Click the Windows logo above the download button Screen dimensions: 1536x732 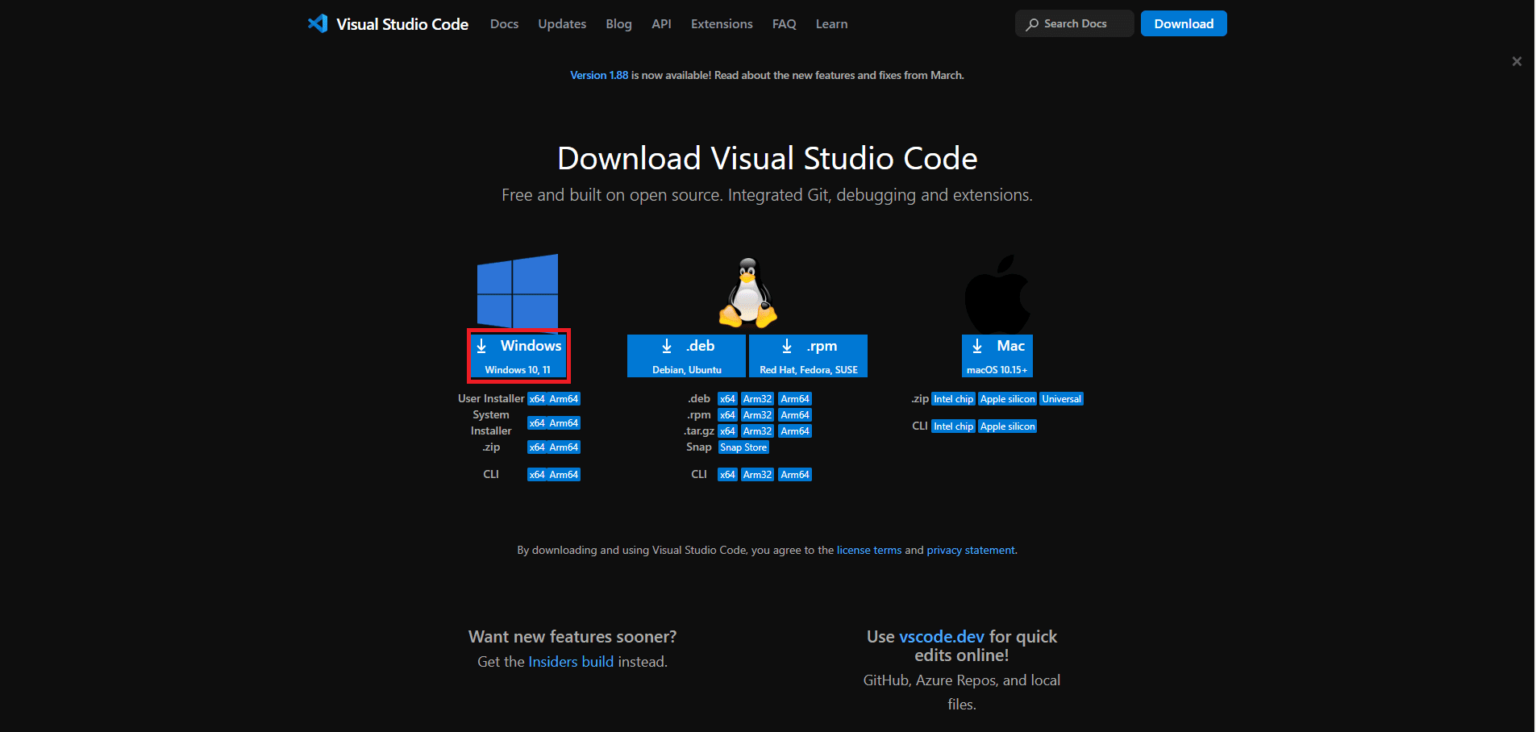[517, 290]
